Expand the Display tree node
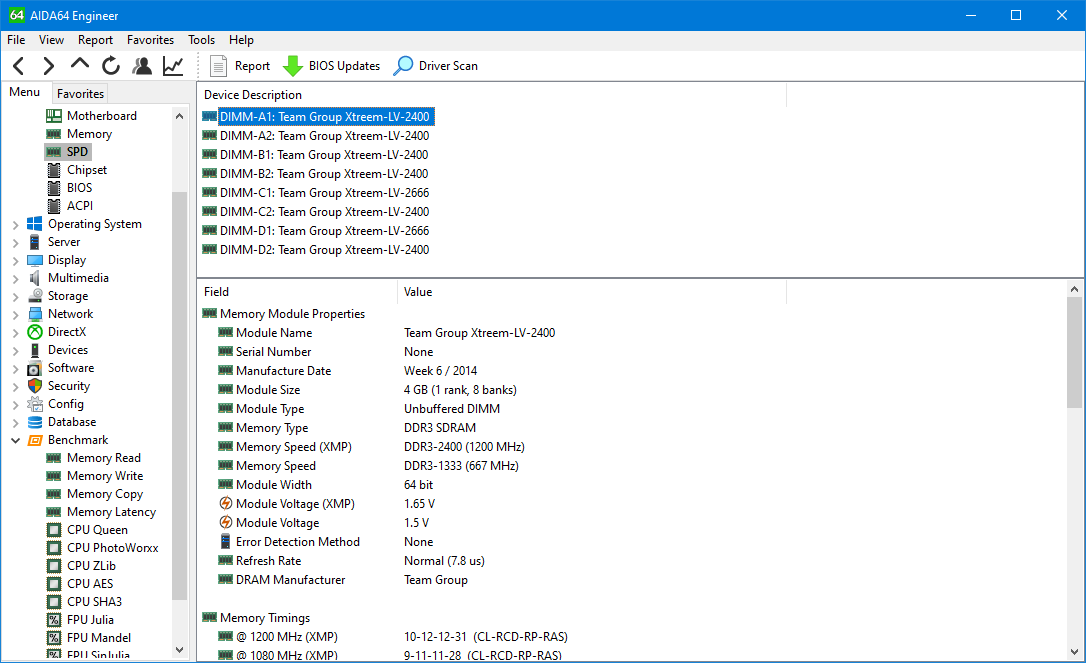 pos(15,260)
